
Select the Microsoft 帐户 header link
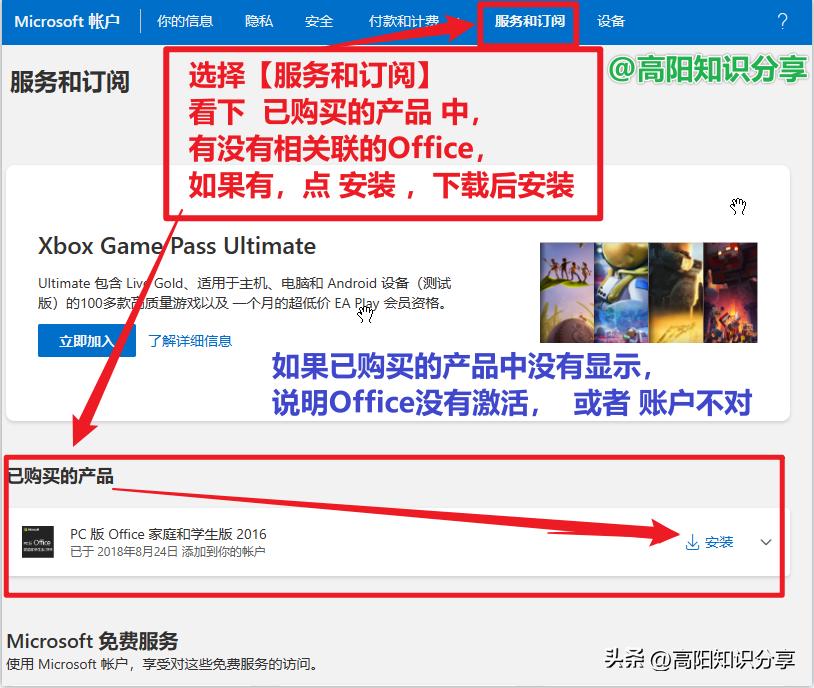69,20
